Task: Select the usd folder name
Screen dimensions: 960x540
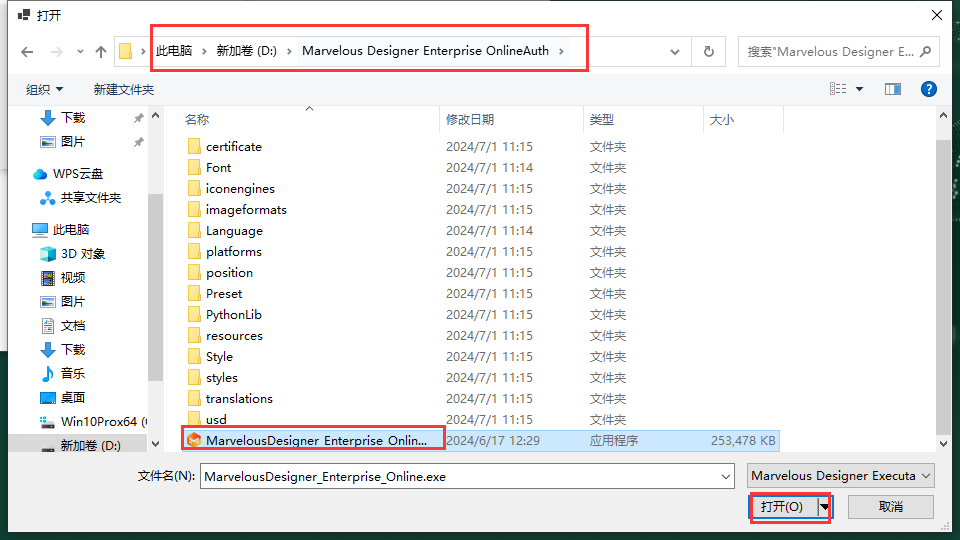Action: pos(216,419)
